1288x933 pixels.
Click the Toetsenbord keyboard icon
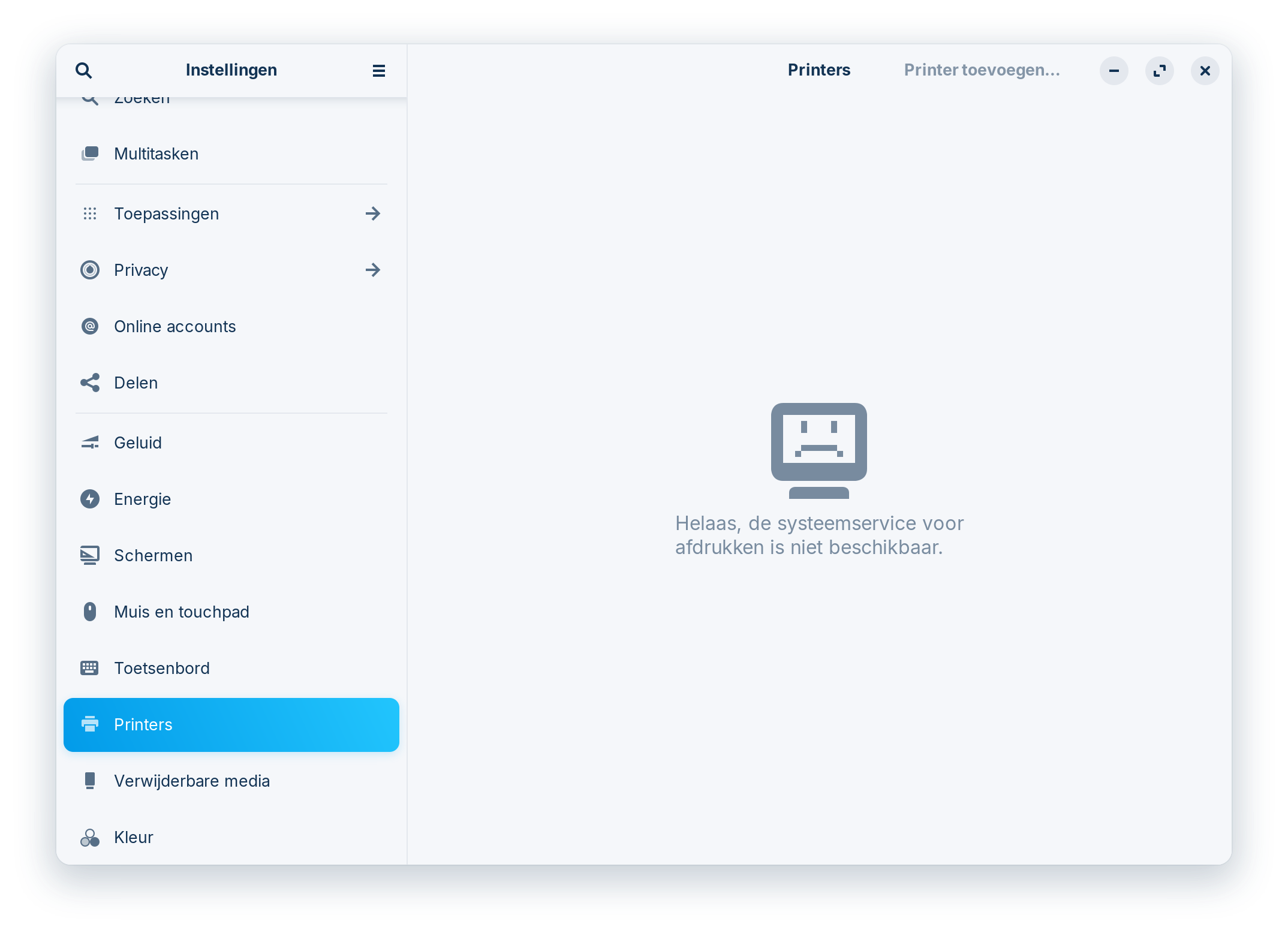point(90,668)
